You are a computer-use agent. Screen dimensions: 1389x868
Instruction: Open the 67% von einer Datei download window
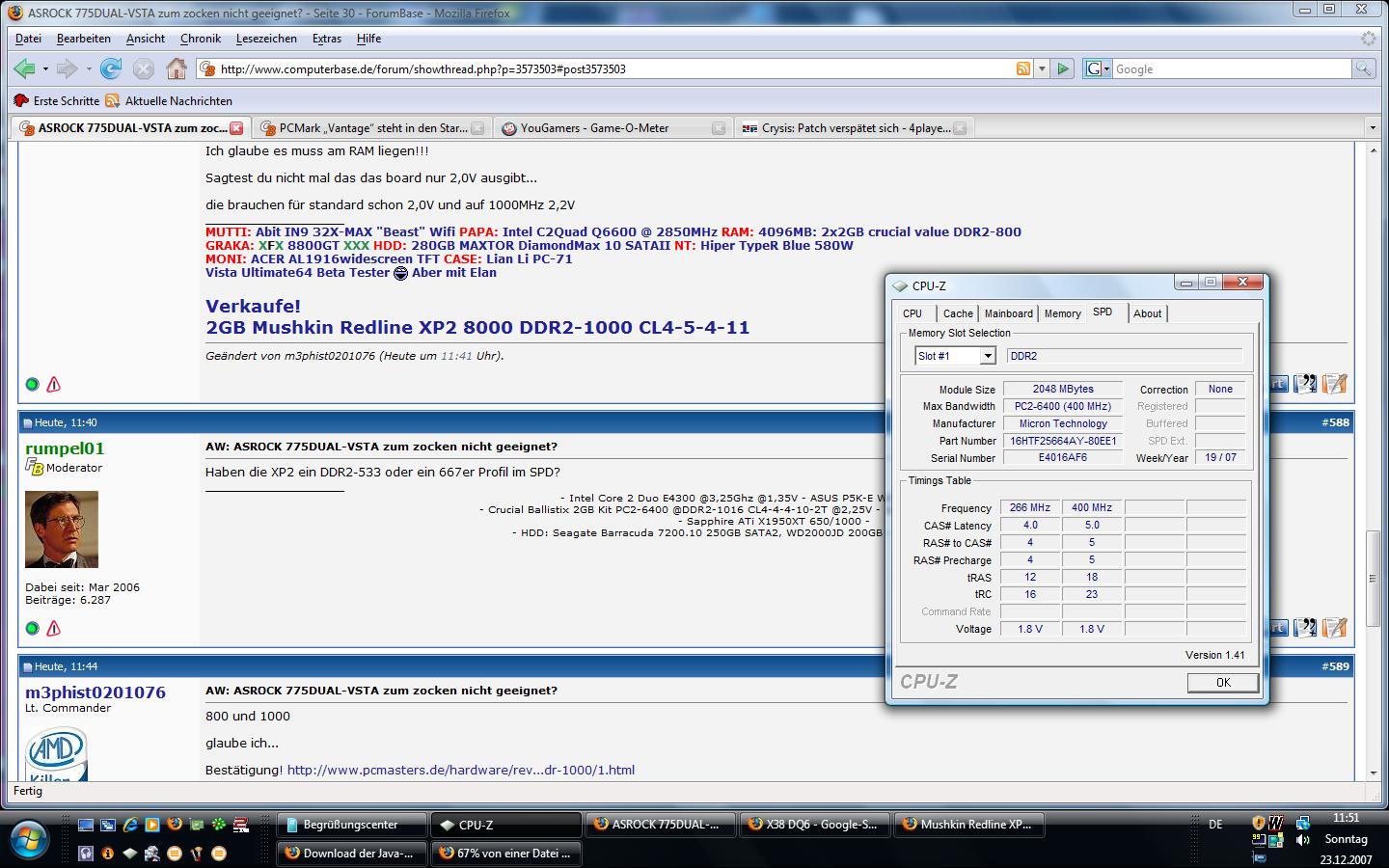coord(506,854)
